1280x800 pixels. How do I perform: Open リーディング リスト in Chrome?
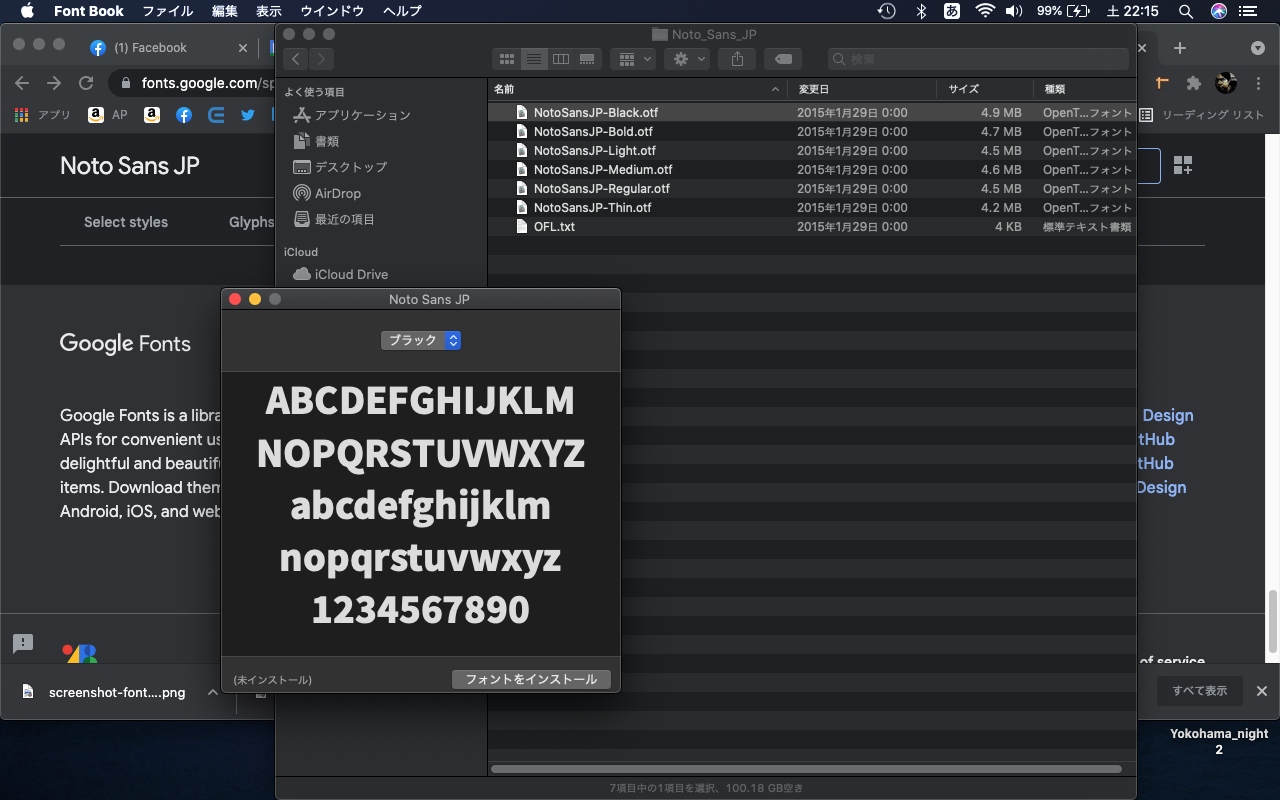(1202, 115)
